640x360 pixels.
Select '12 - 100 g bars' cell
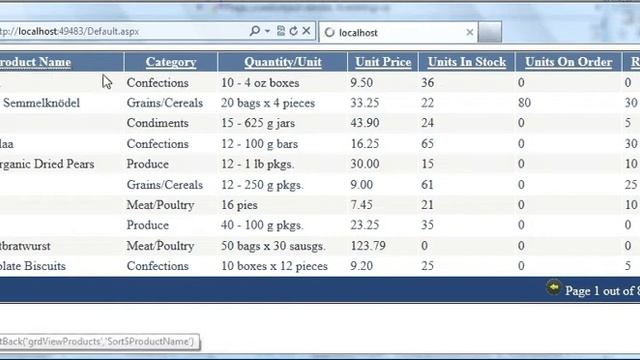pos(260,144)
